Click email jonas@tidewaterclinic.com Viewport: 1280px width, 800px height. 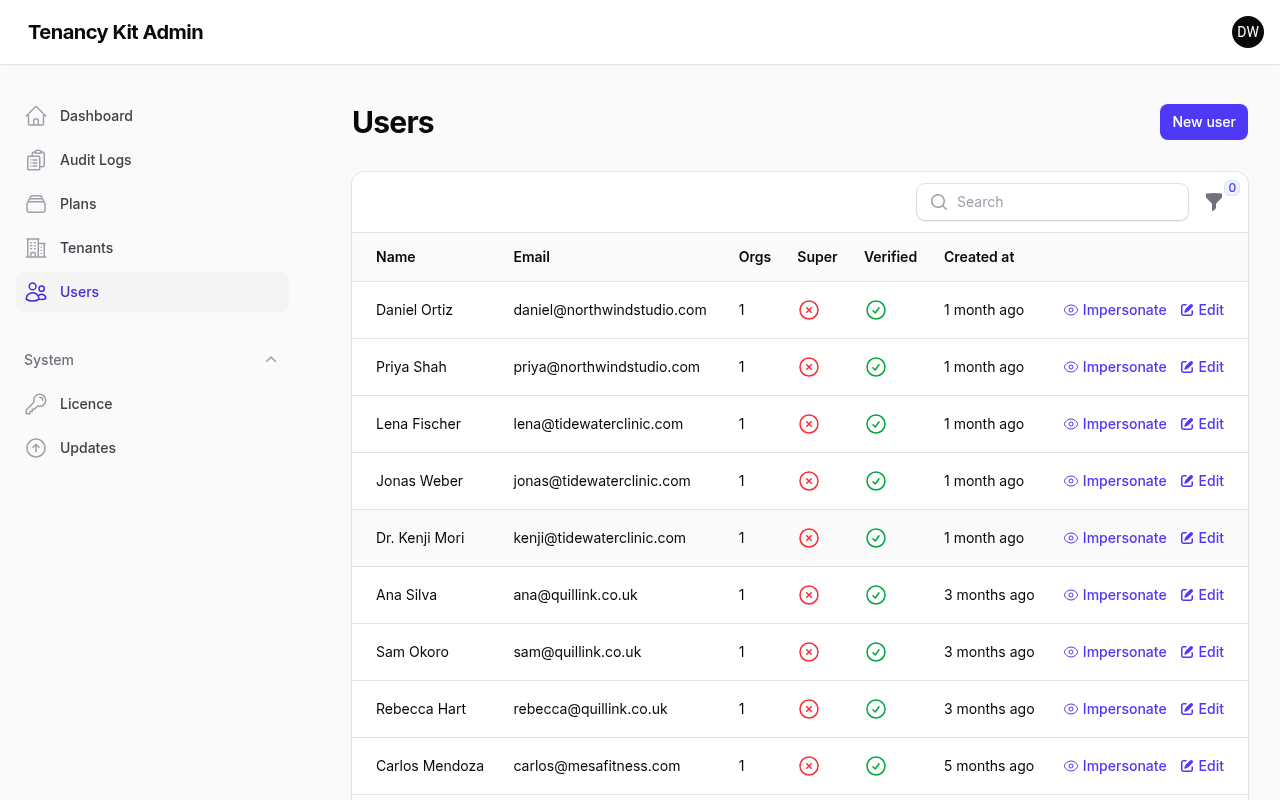pyautogui.click(x=602, y=481)
